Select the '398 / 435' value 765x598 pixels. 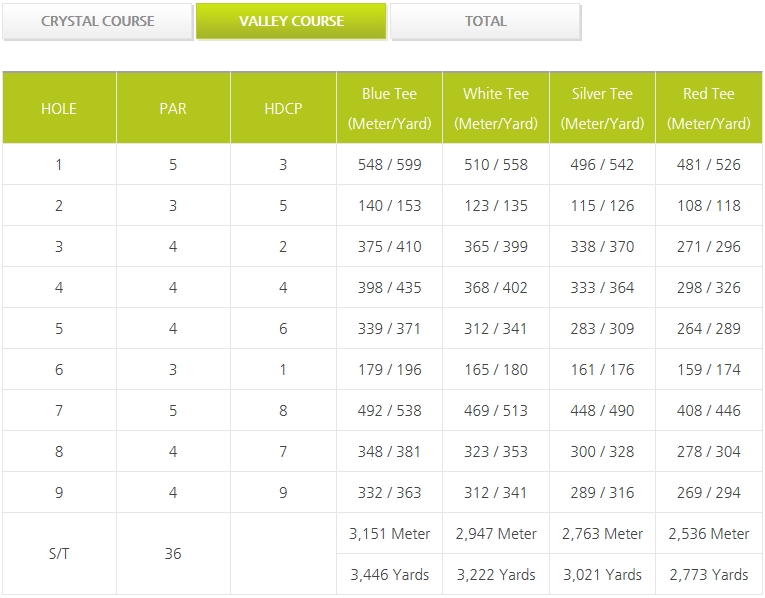(x=389, y=288)
